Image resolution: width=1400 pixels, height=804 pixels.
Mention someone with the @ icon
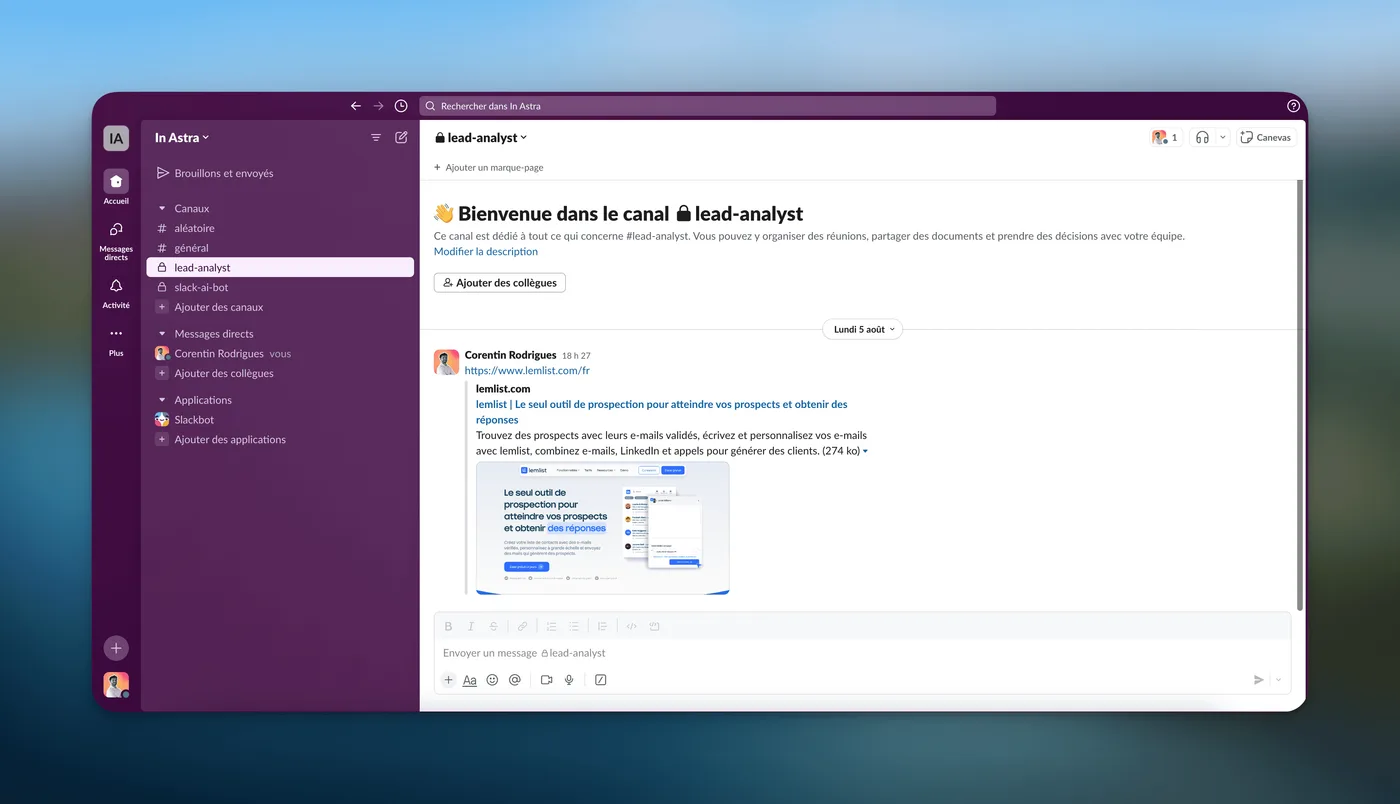point(515,680)
